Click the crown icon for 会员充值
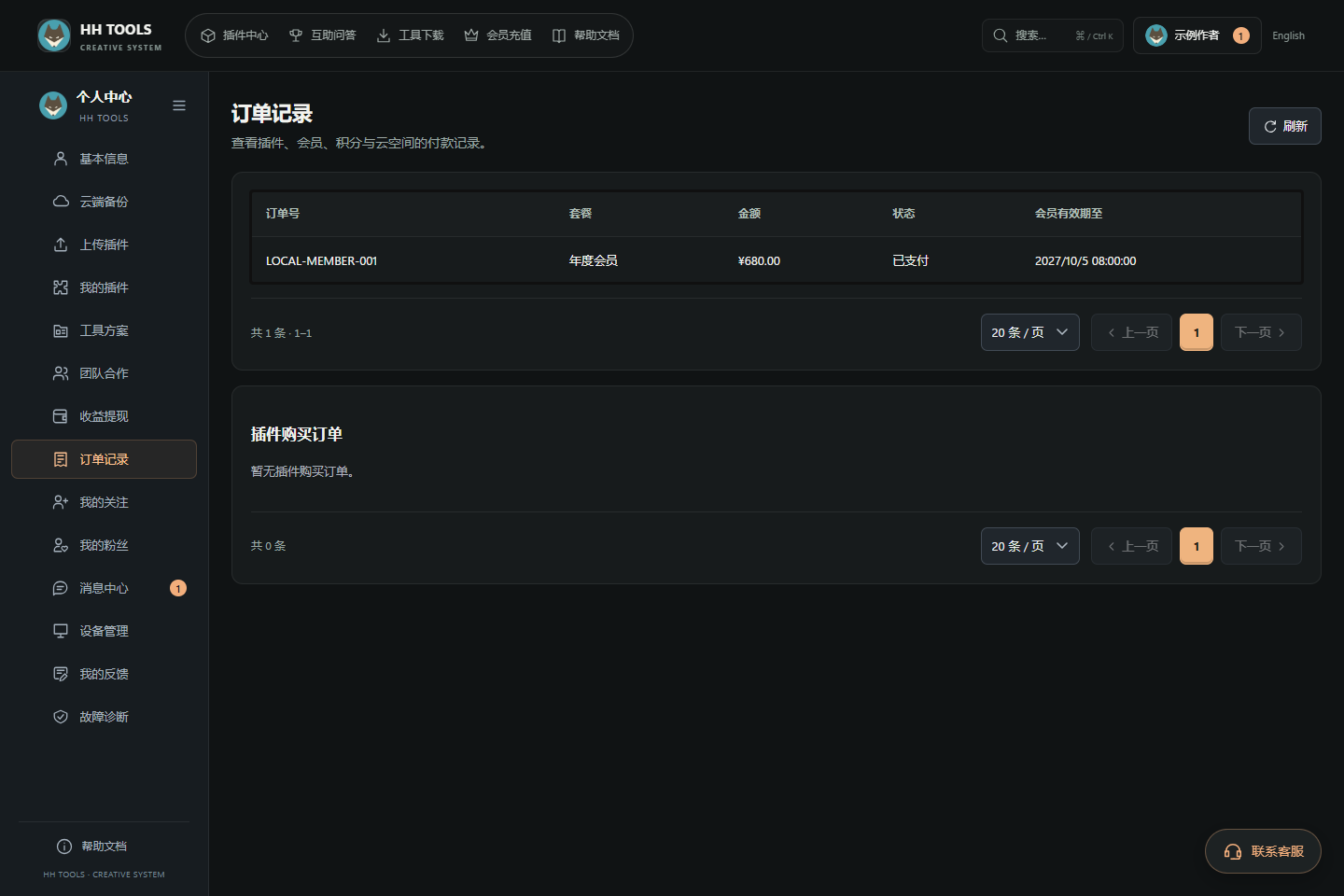The image size is (1344, 896). pos(471,35)
